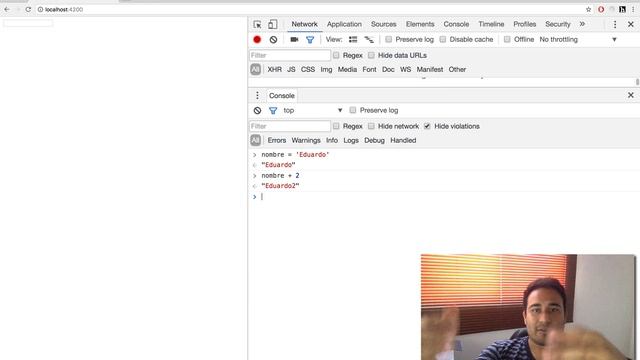Switch to the Network tab
640x360 pixels.
pyautogui.click(x=304, y=24)
